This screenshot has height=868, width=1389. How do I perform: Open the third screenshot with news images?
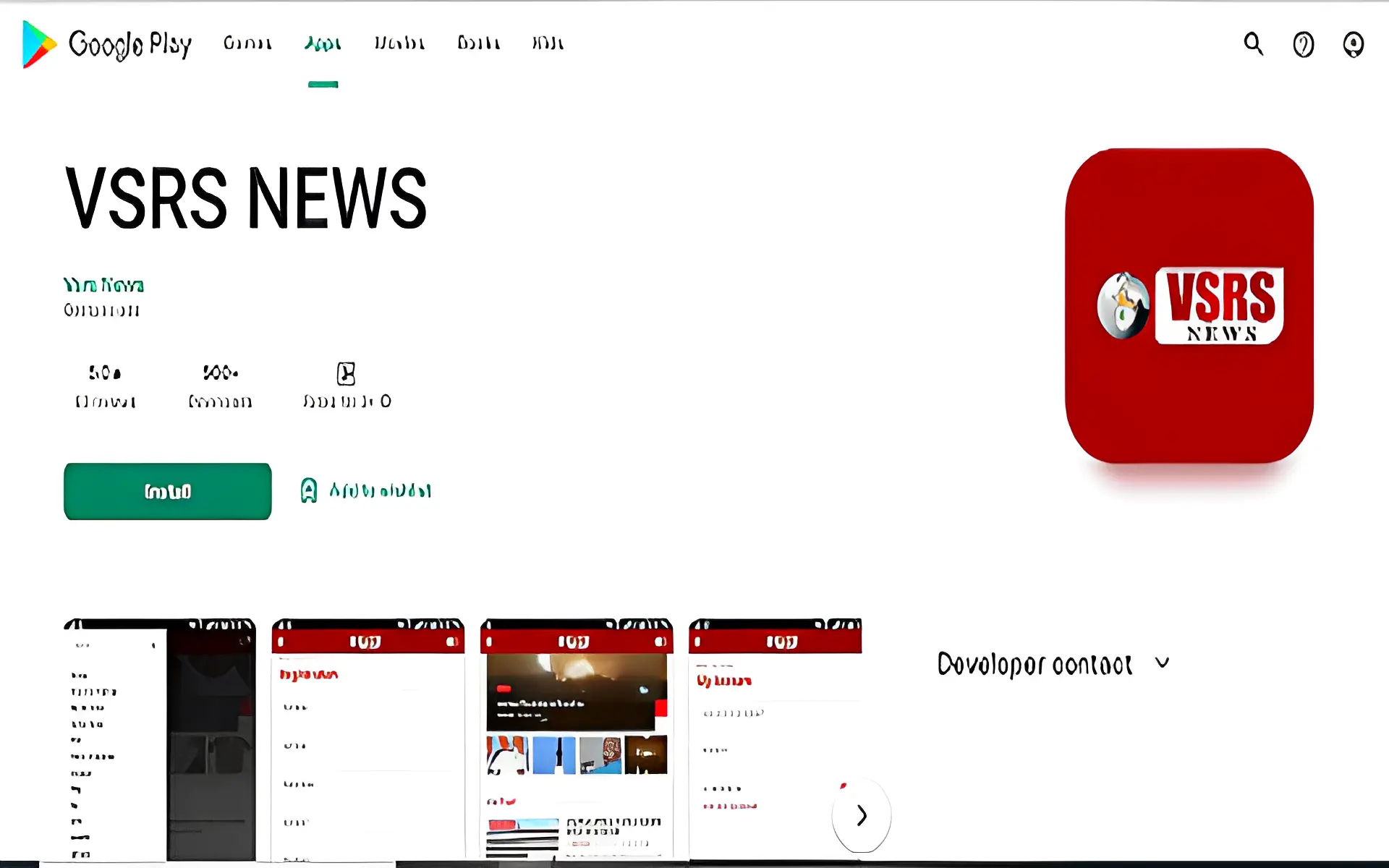(577, 739)
